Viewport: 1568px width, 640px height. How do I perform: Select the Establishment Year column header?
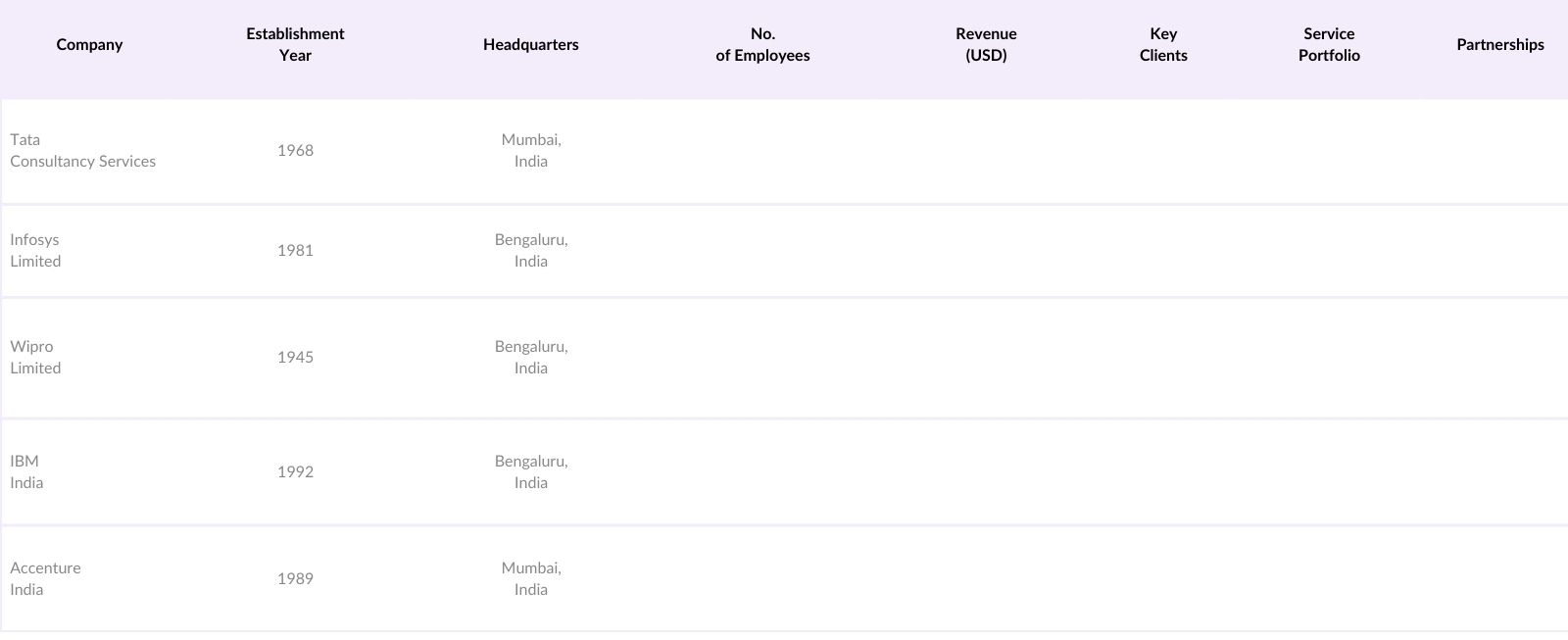[295, 45]
